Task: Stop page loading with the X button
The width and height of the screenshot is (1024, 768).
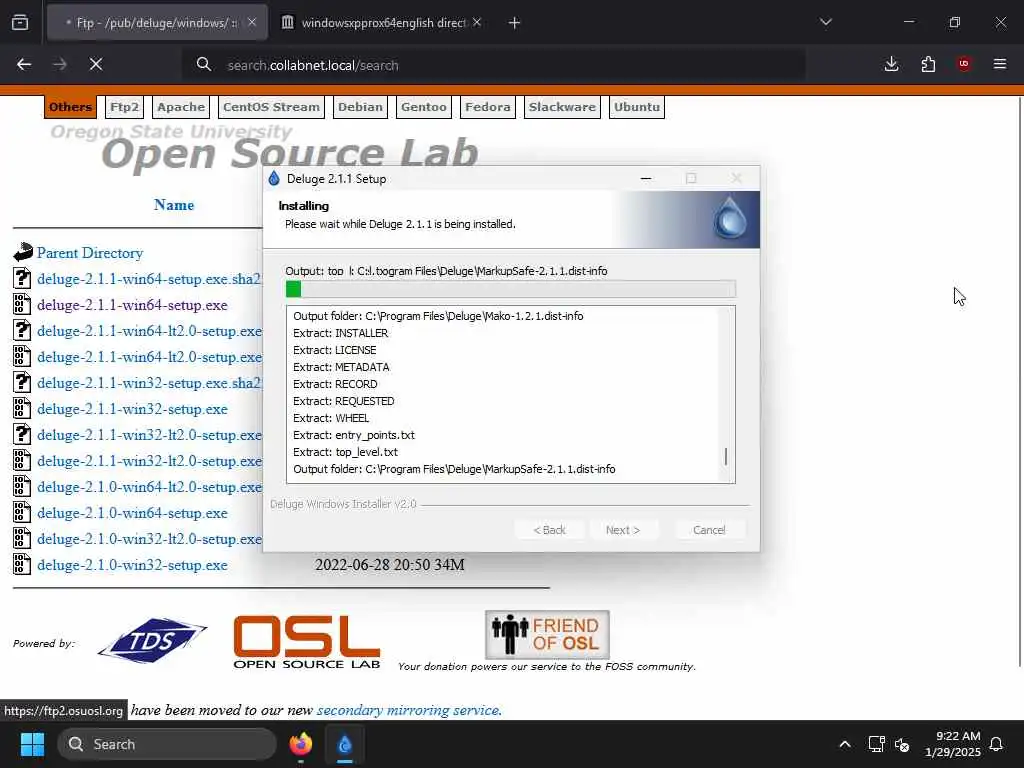Action: point(96,64)
